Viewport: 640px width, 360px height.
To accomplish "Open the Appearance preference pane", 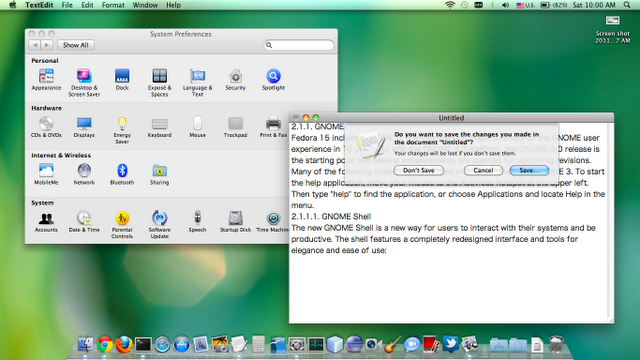I will click(46, 79).
